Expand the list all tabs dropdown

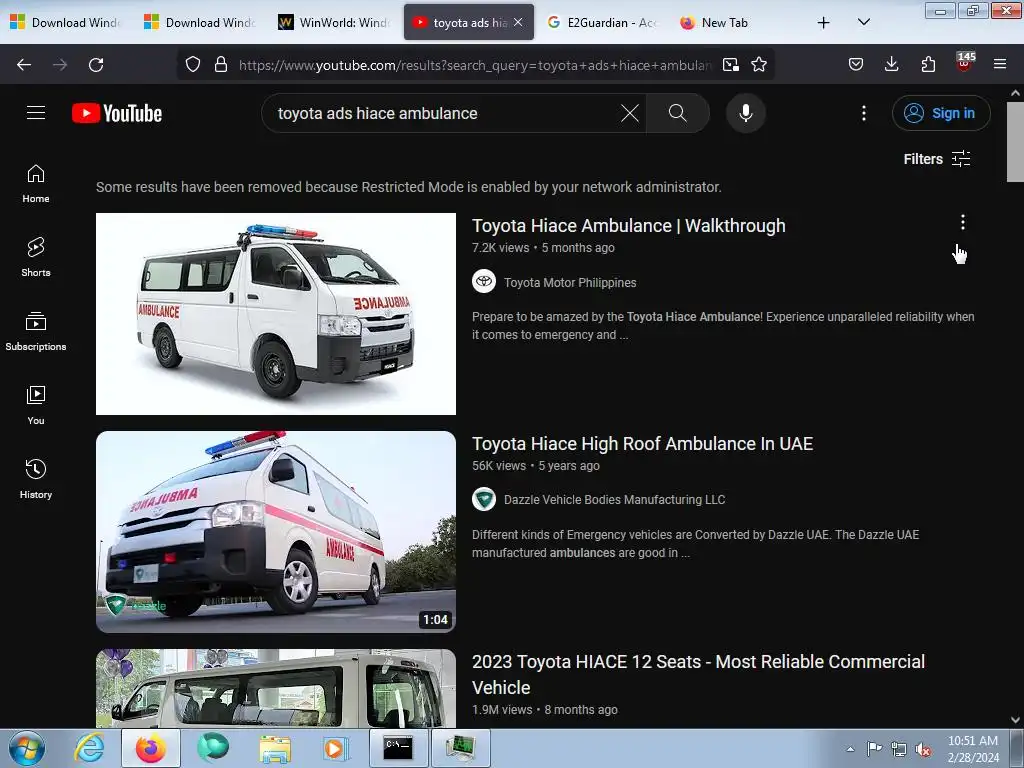tap(863, 22)
